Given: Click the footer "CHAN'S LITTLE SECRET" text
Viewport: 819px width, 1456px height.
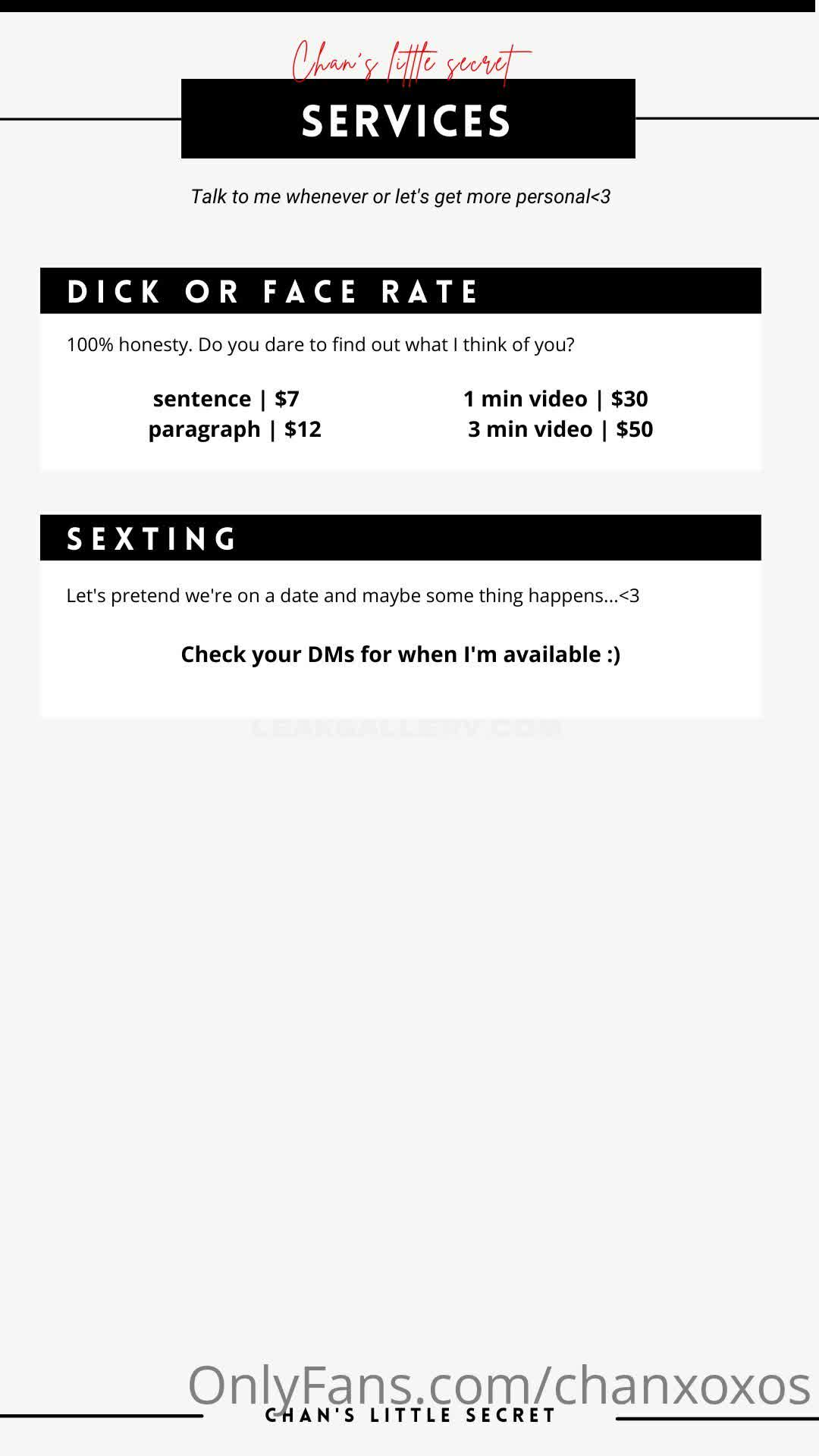Looking at the screenshot, I should [x=410, y=1417].
